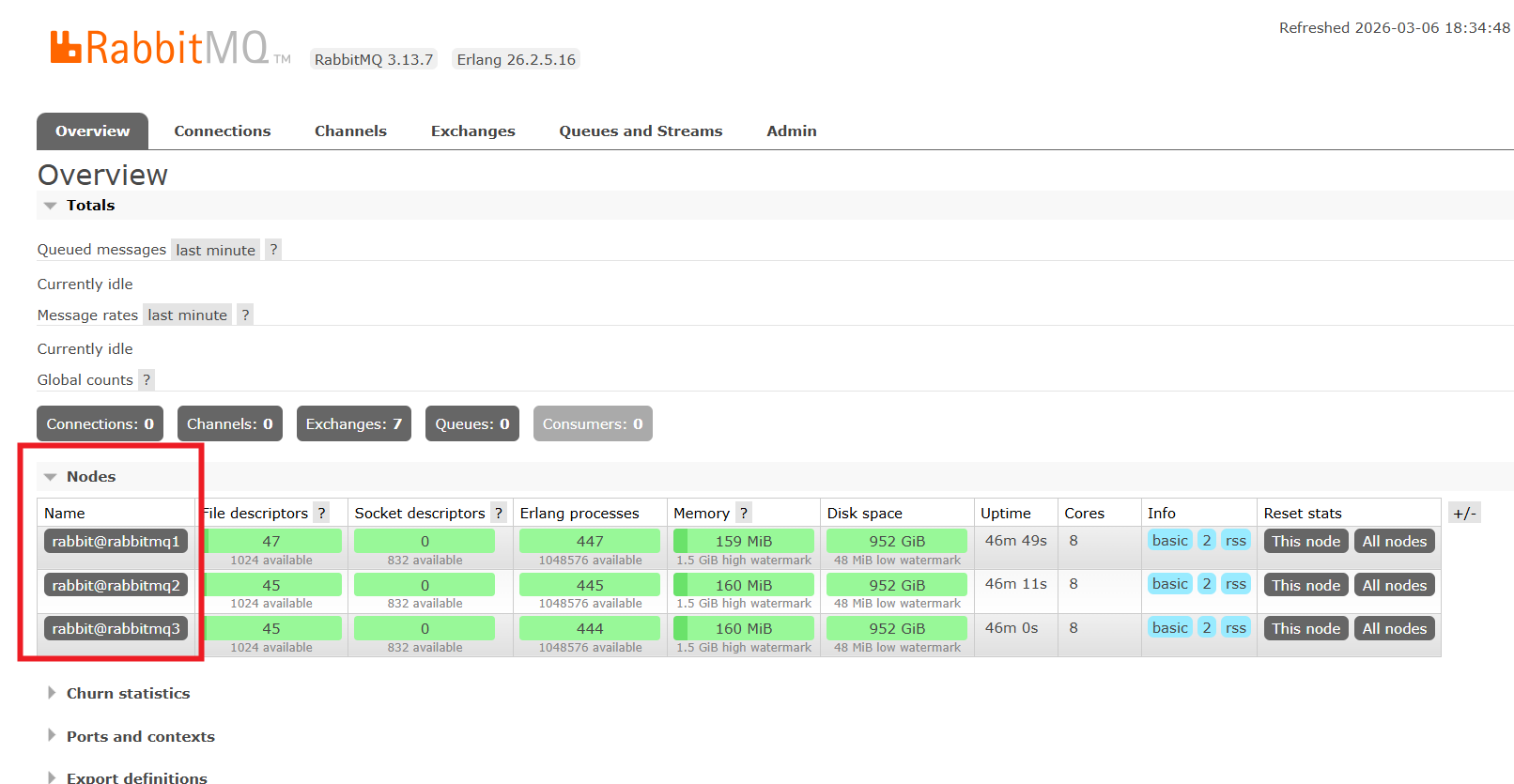Click the RabbitMQ logo
Image resolution: width=1514 pixels, height=784 pixels.
click(x=170, y=48)
